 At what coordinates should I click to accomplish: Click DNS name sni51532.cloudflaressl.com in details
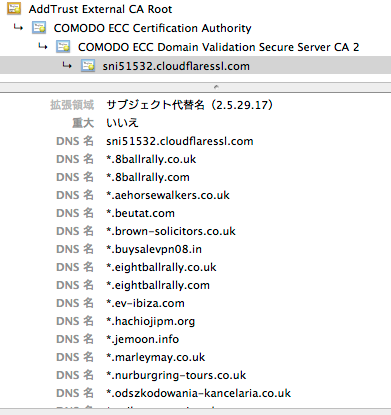coord(180,141)
